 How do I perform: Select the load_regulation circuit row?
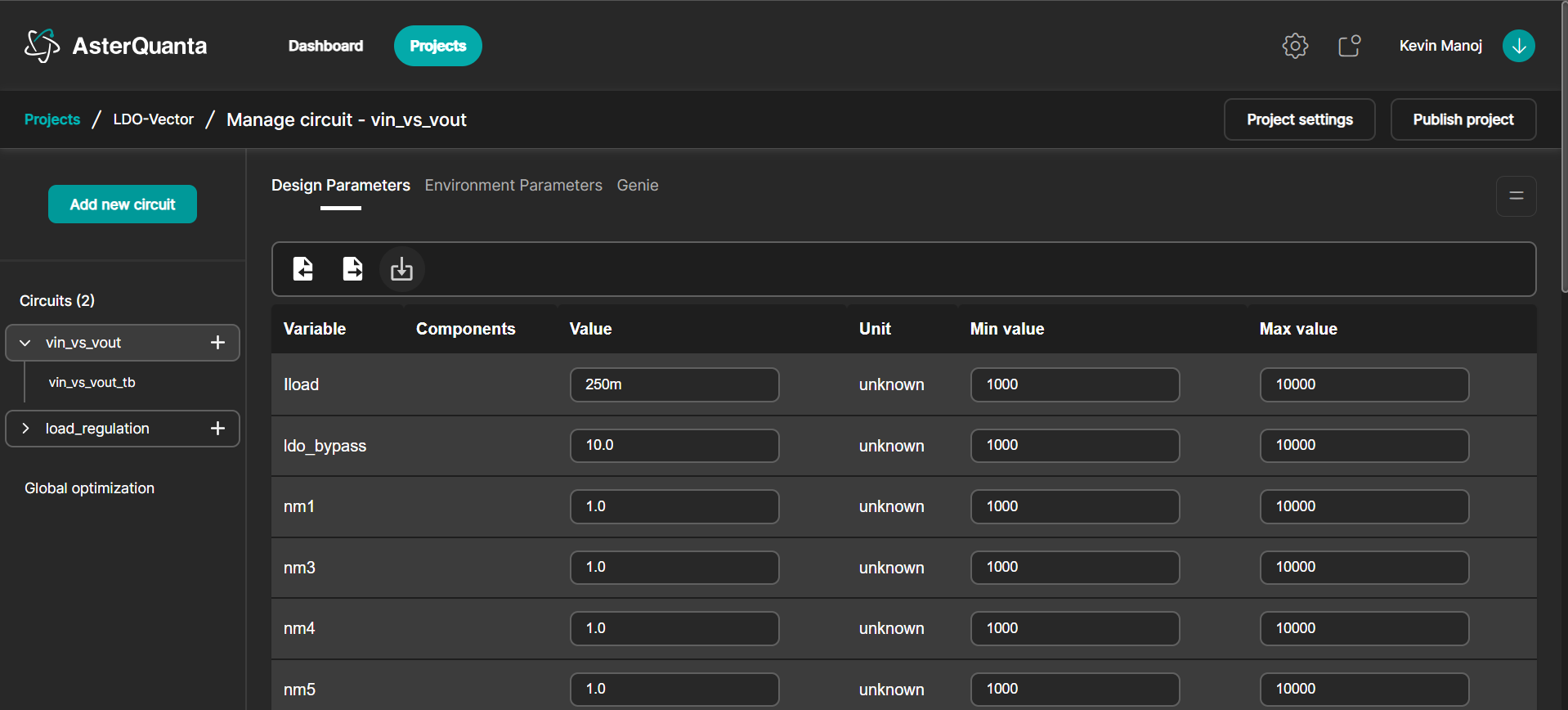tap(123, 429)
